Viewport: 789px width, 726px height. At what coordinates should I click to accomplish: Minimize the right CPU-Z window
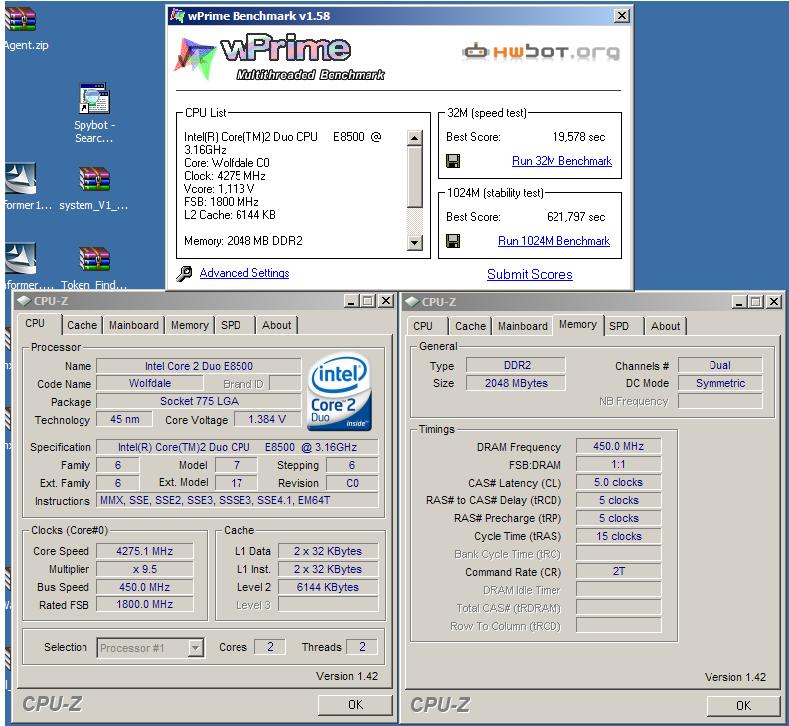click(739, 302)
